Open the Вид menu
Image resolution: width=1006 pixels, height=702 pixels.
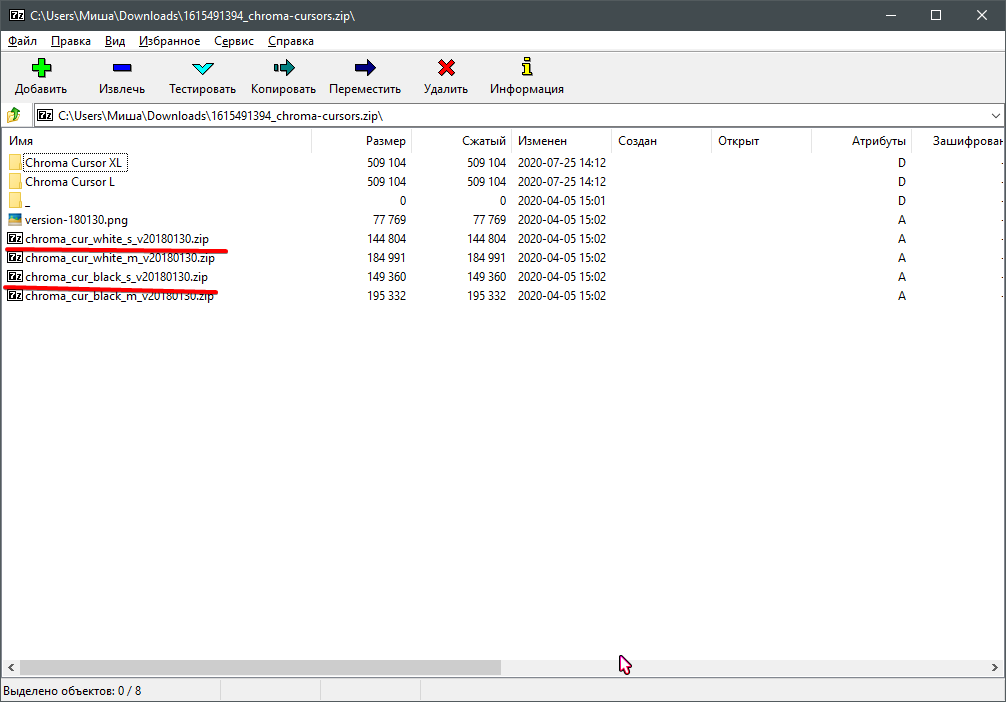(115, 41)
